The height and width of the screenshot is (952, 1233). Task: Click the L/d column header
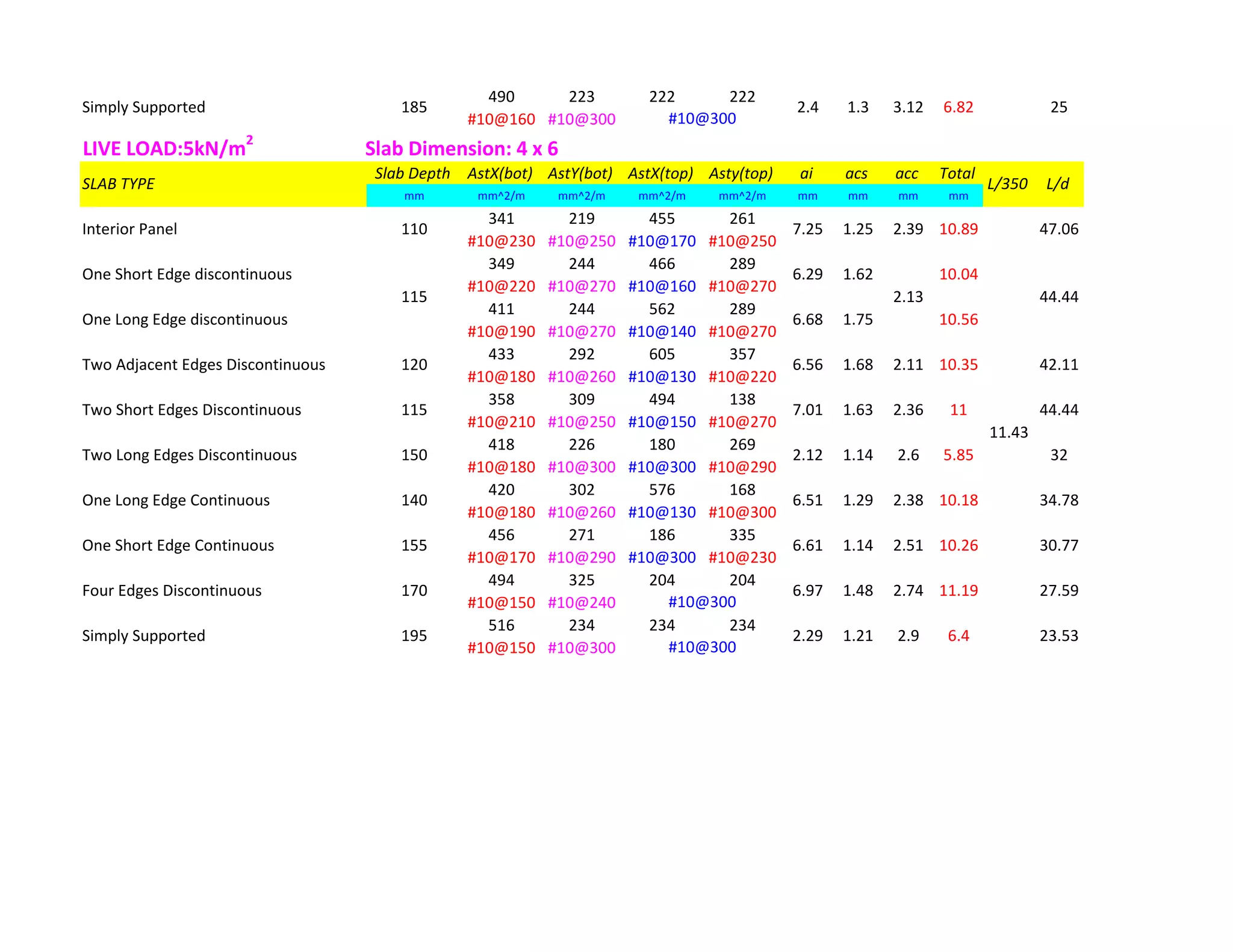click(x=1058, y=184)
